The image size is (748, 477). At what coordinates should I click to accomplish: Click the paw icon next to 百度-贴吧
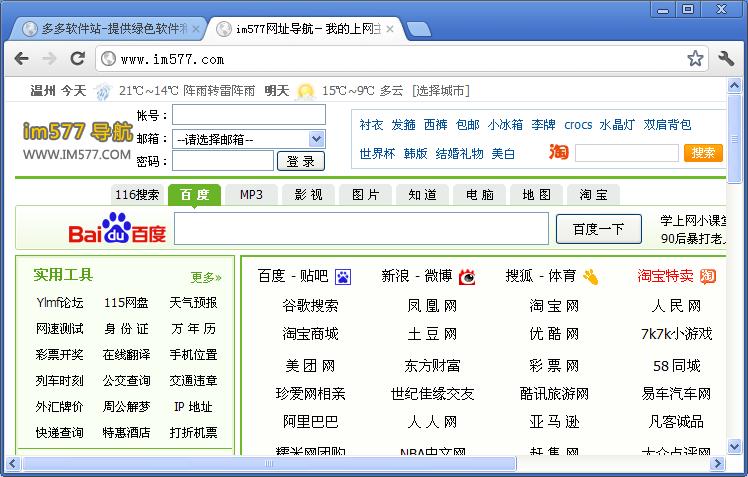click(343, 277)
